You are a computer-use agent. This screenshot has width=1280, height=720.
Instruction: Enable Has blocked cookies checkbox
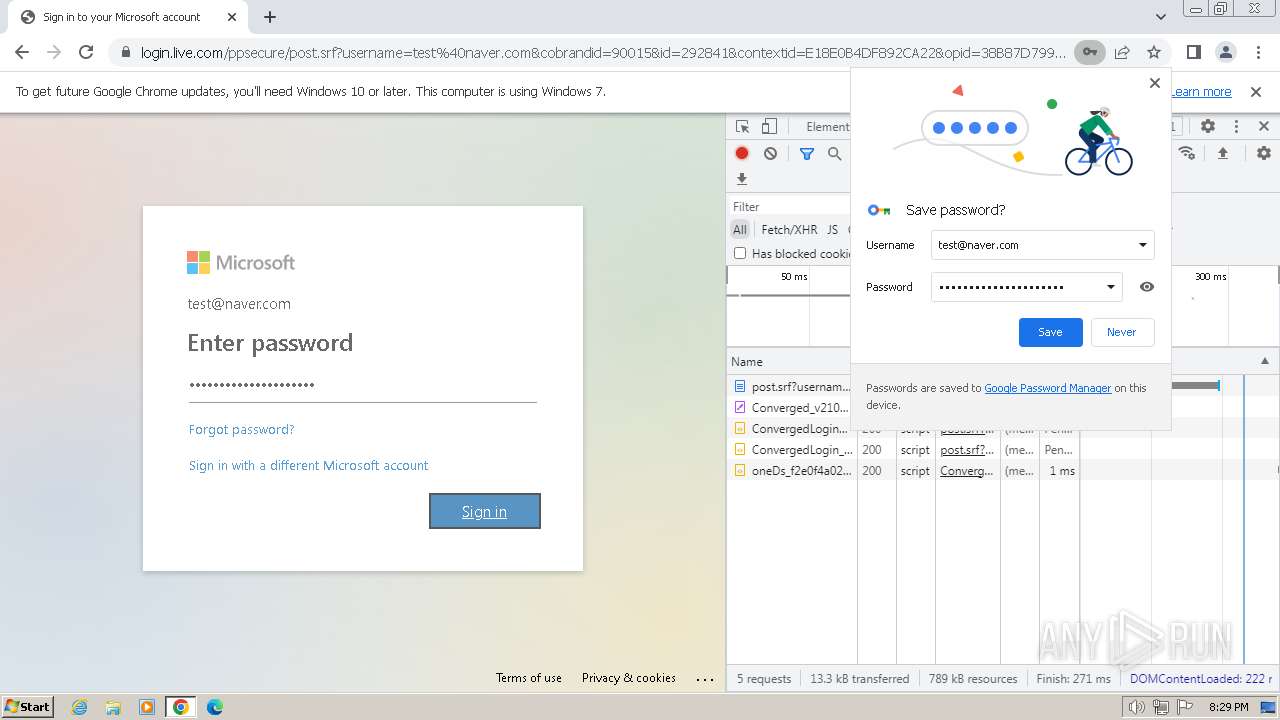tap(740, 254)
